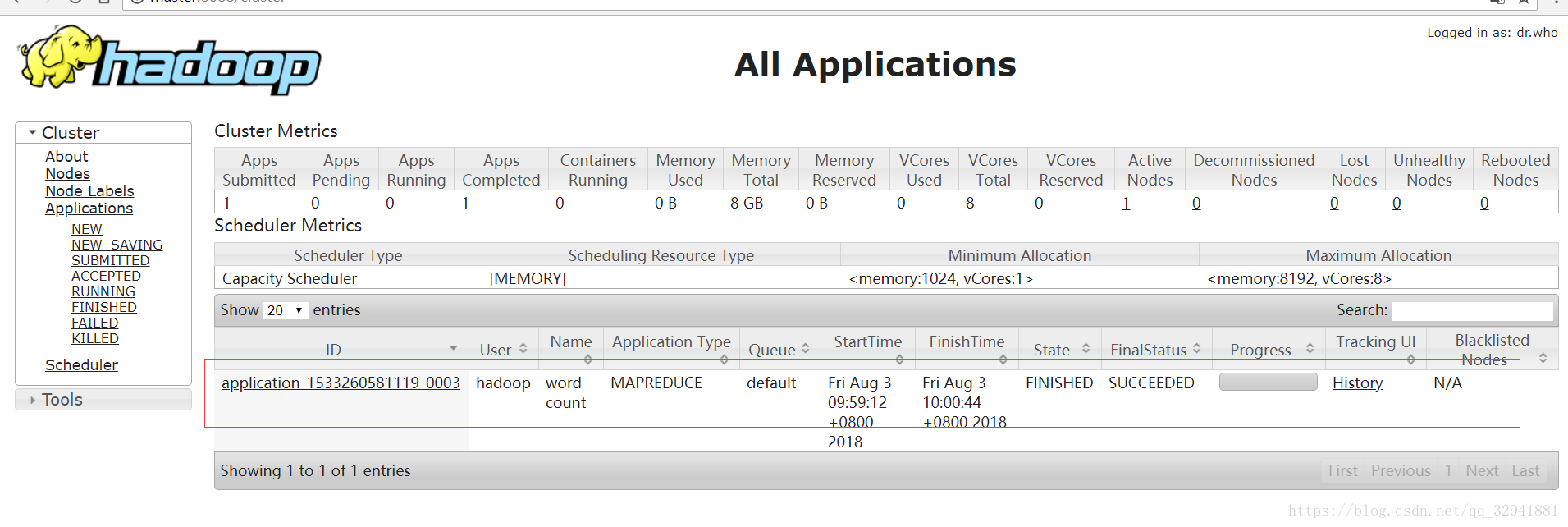
Task: Open the About link
Action: click(x=66, y=156)
